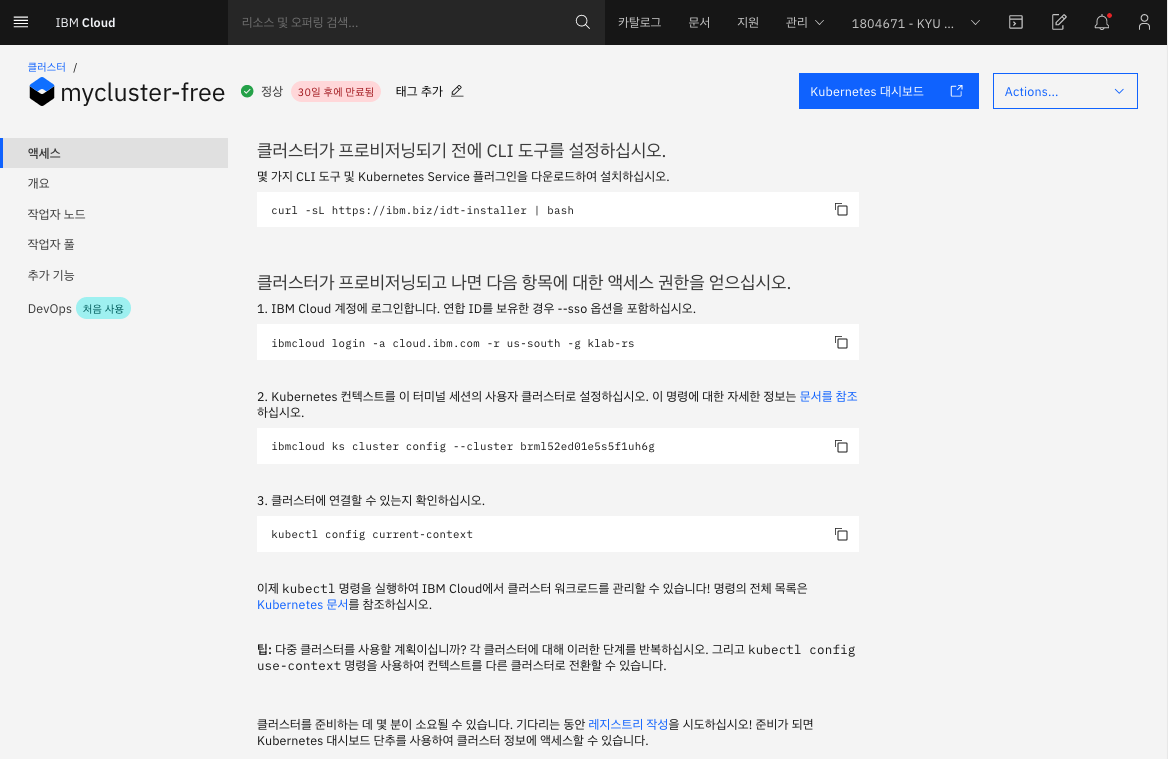Open the 지원 menu item
Viewport: 1168px width, 759px height.
pyautogui.click(x=748, y=22)
